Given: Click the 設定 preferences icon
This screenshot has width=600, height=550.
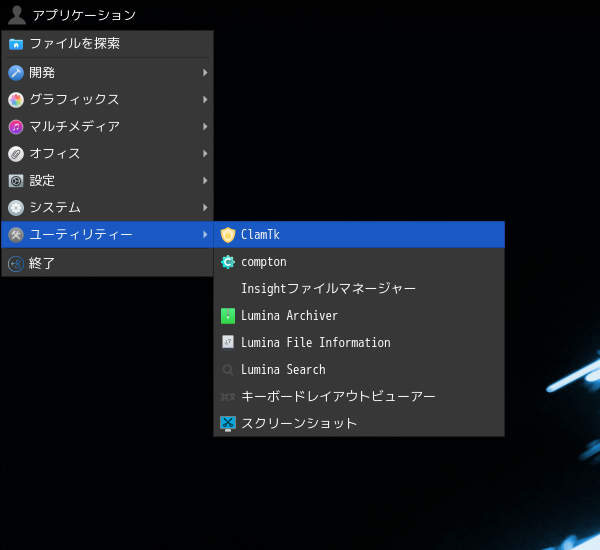Looking at the screenshot, I should click(16, 181).
